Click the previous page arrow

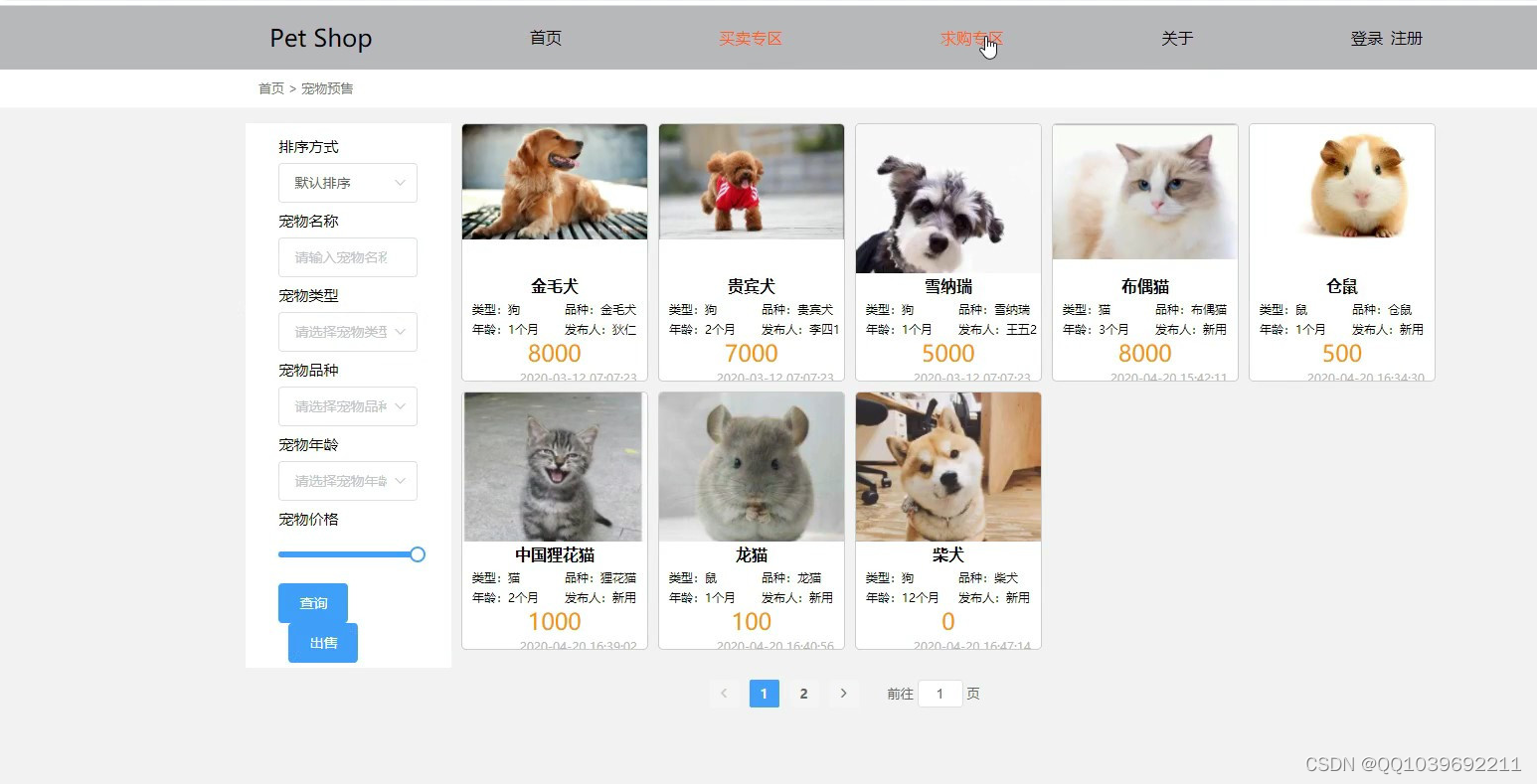[x=724, y=693]
